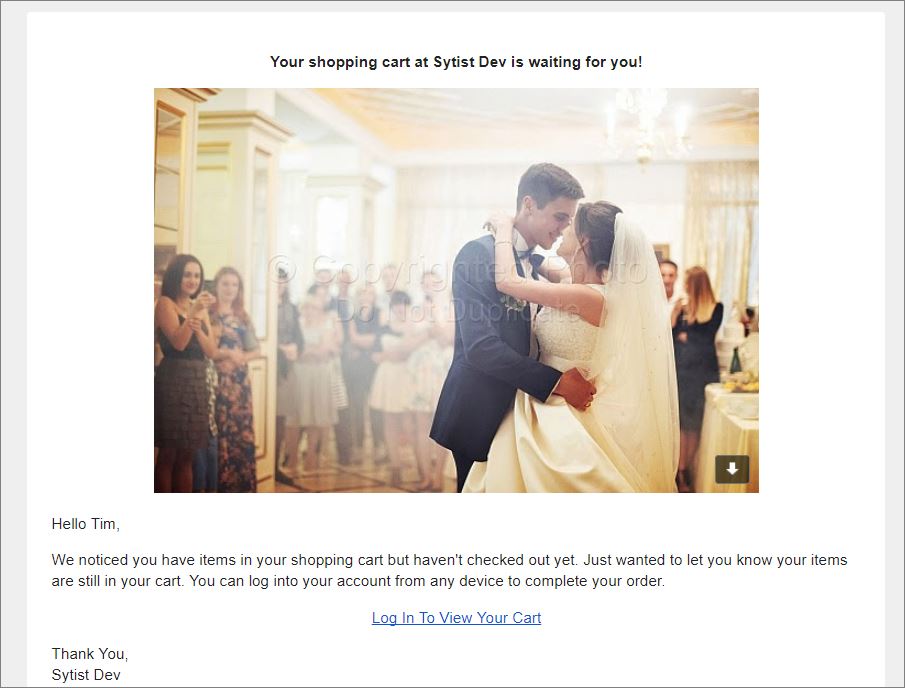Image resolution: width=905 pixels, height=688 pixels.
Task: Click the wedding dance photo
Action: [456, 290]
